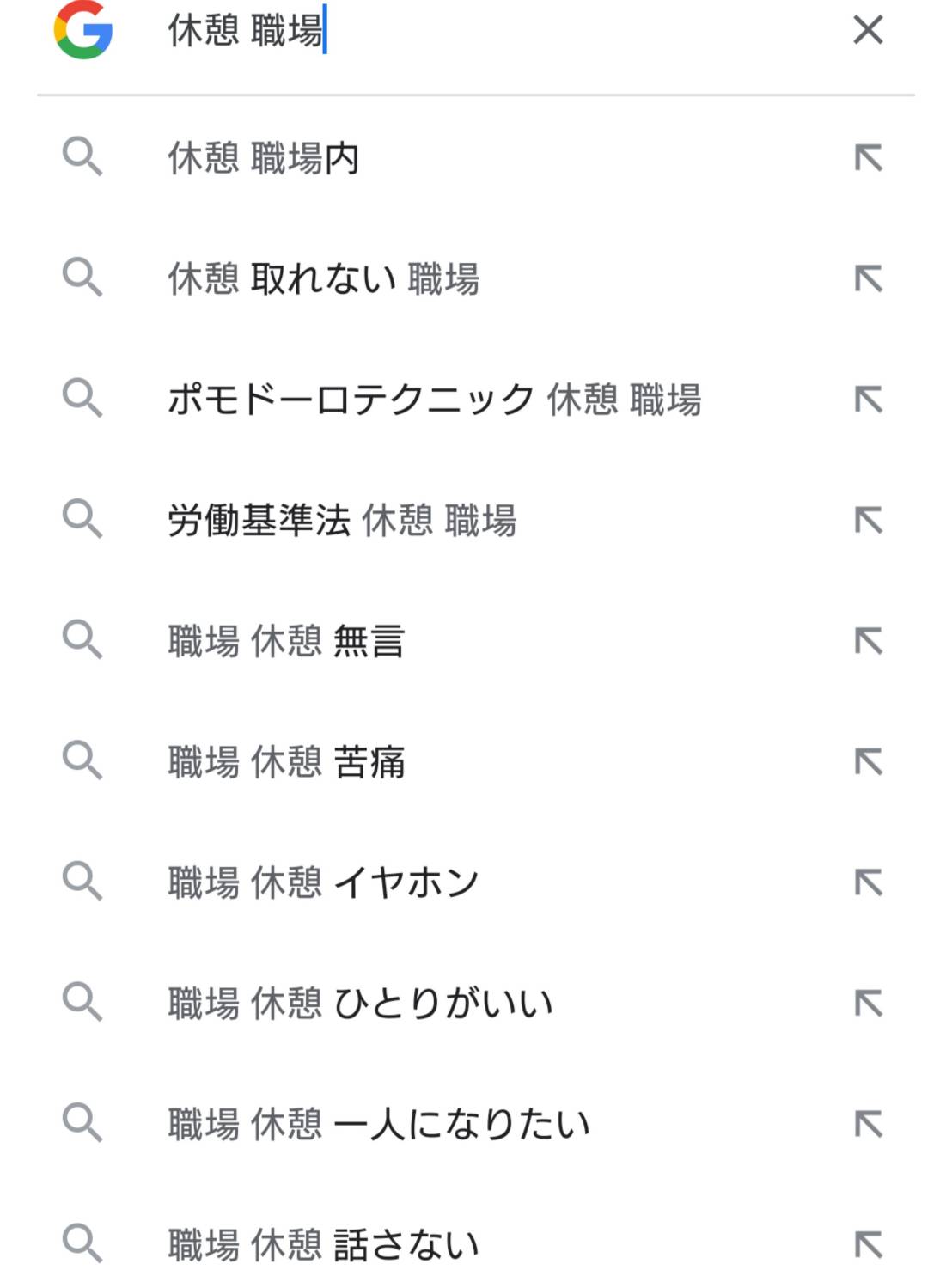
Task: Tap the arrow icon beside 職場 休憩 一人になりたい
Action: 868,1124
